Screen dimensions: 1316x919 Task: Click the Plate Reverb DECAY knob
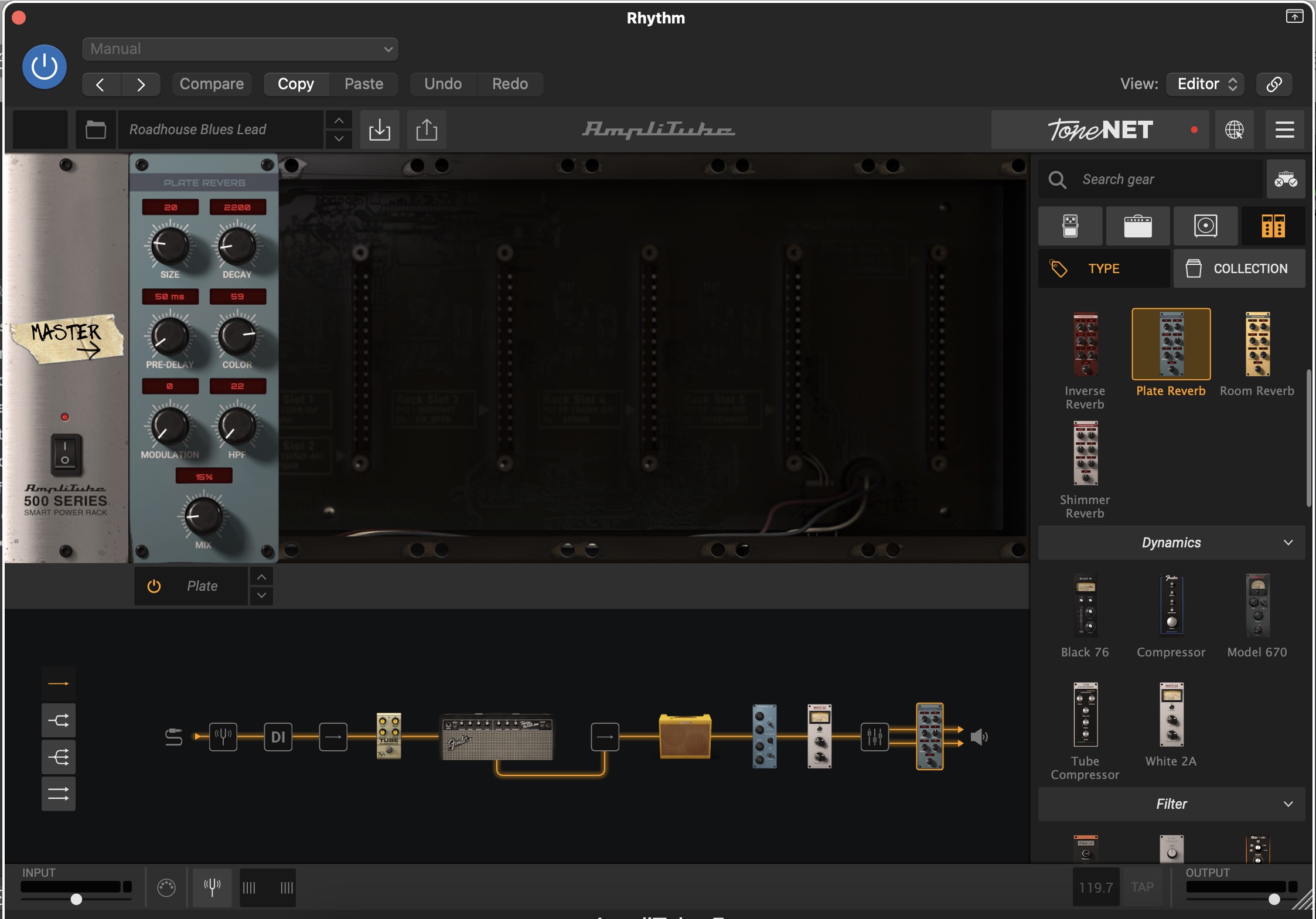coord(237,246)
